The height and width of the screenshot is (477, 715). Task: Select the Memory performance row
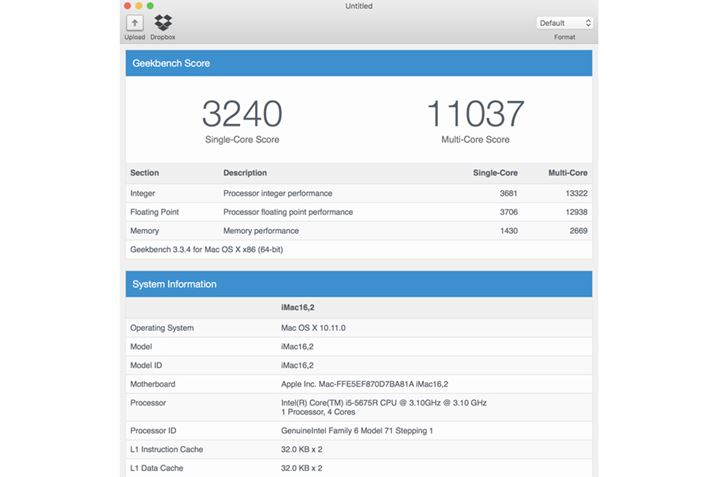pyautogui.click(x=358, y=231)
